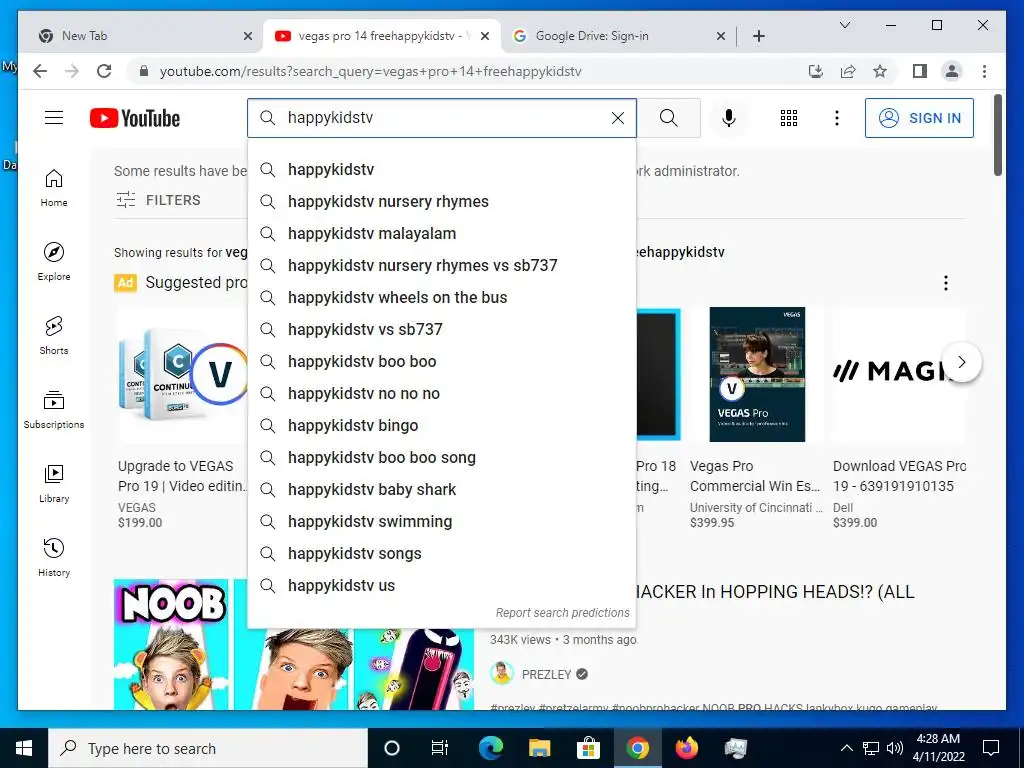This screenshot has width=1024, height=768.
Task: Open the Explore sidebar item
Action: (54, 262)
